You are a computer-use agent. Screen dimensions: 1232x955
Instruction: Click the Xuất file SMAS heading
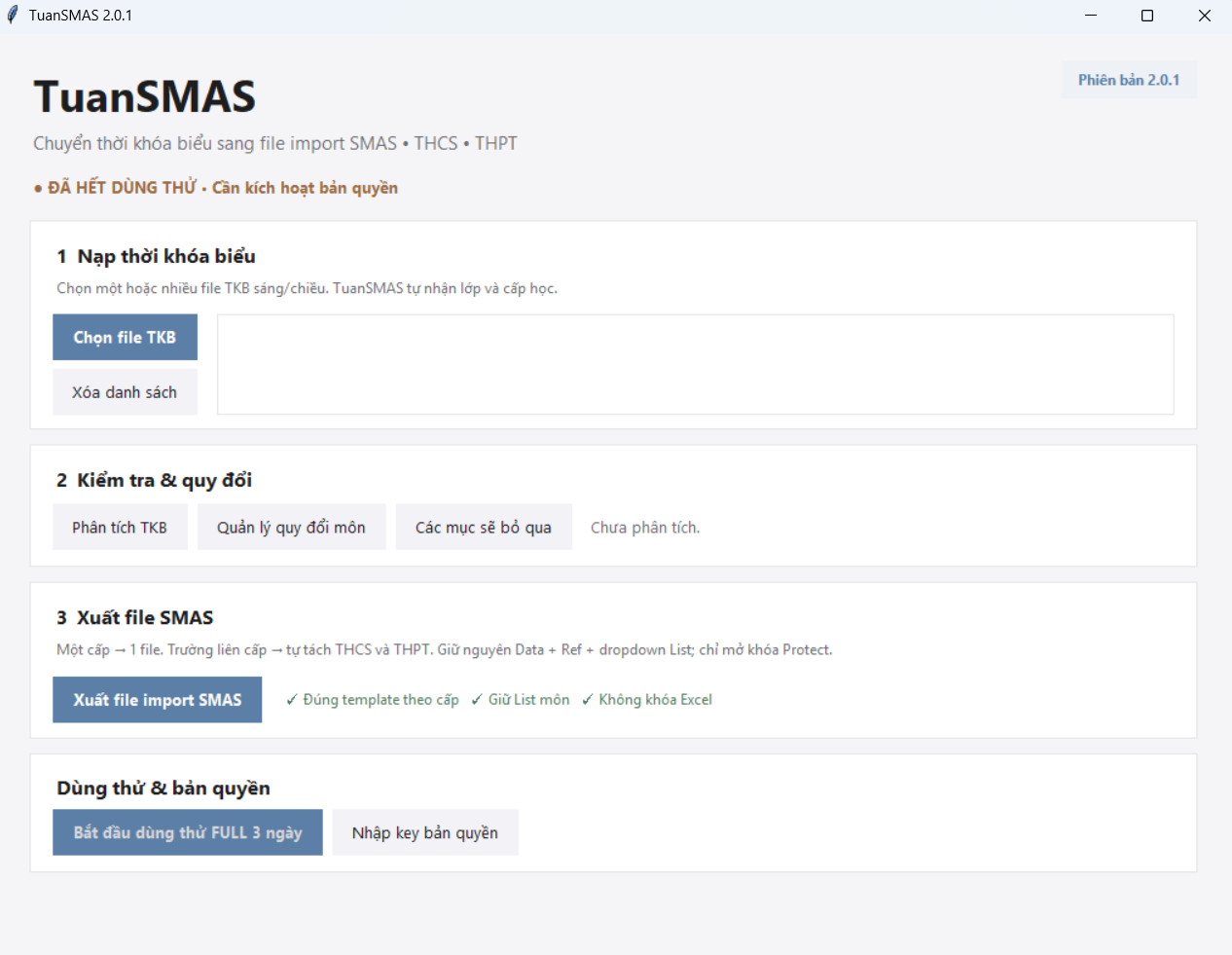[x=134, y=617]
